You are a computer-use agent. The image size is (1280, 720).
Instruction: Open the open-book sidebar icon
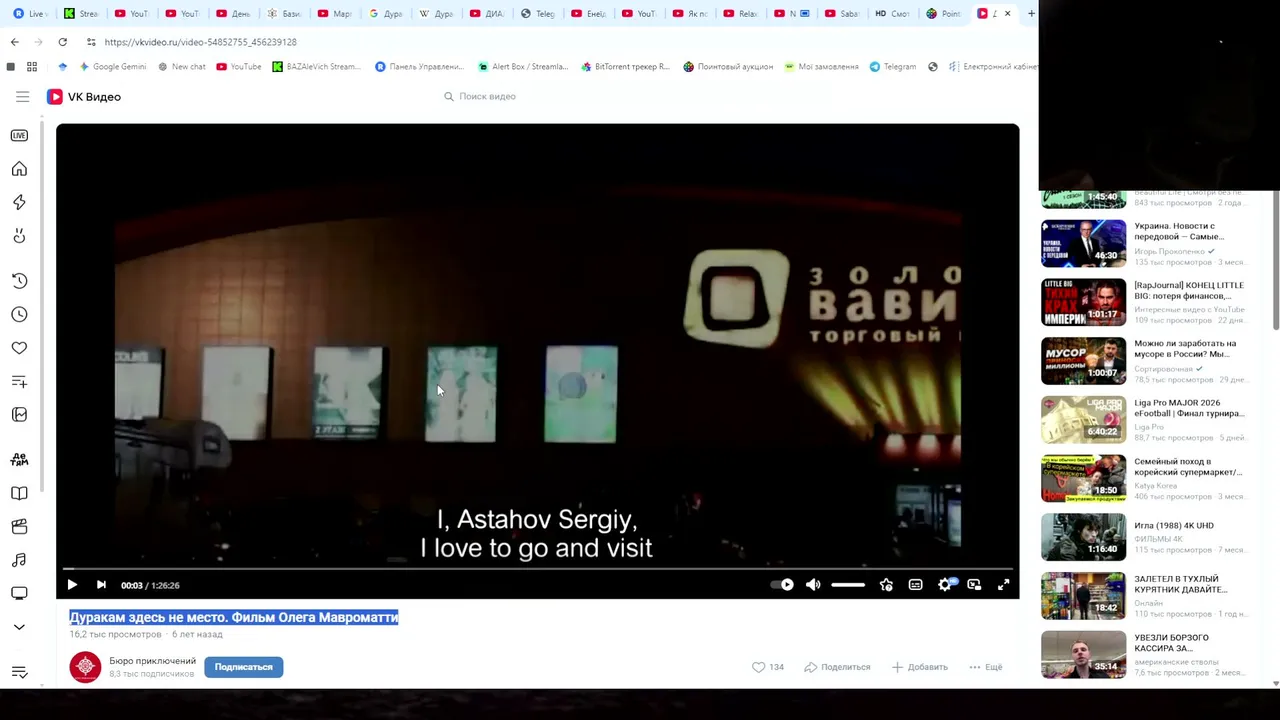coord(19,493)
